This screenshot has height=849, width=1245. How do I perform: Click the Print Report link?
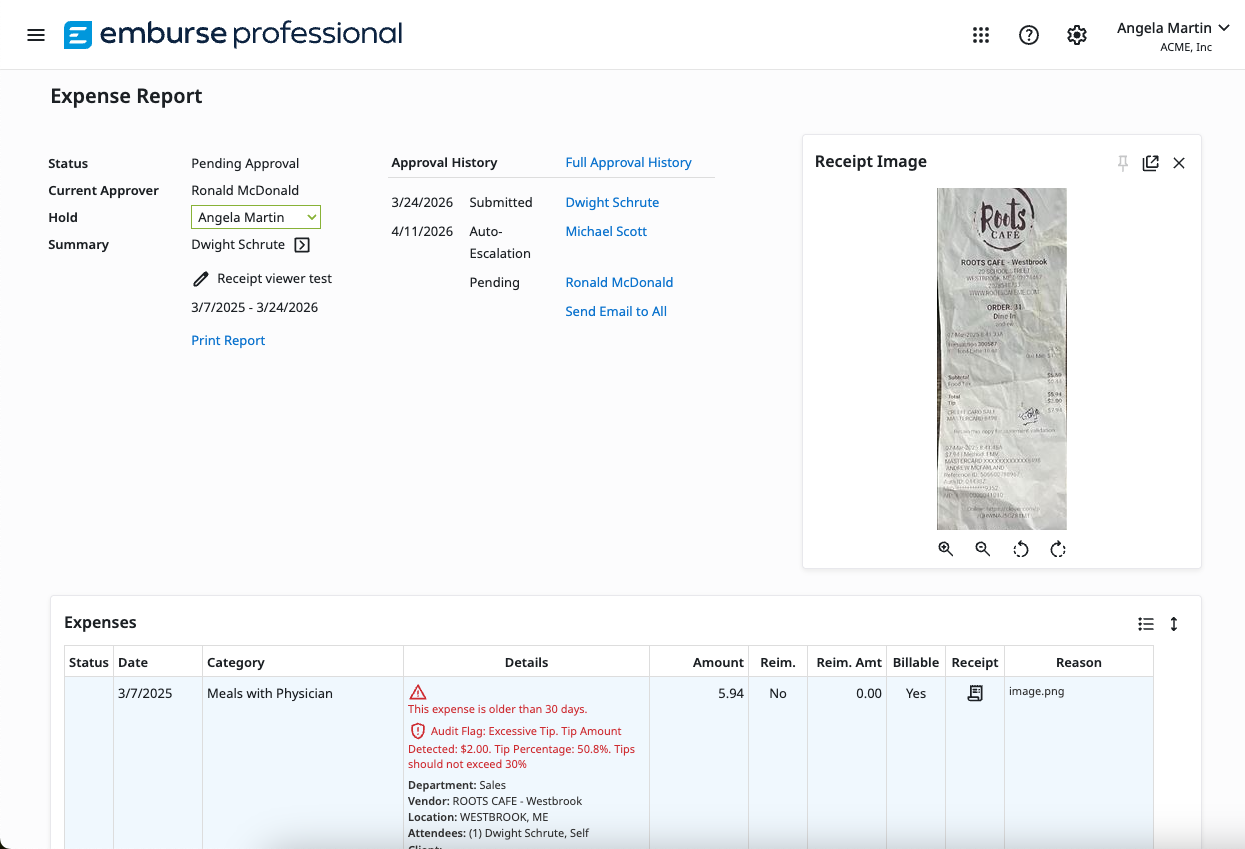coord(228,341)
